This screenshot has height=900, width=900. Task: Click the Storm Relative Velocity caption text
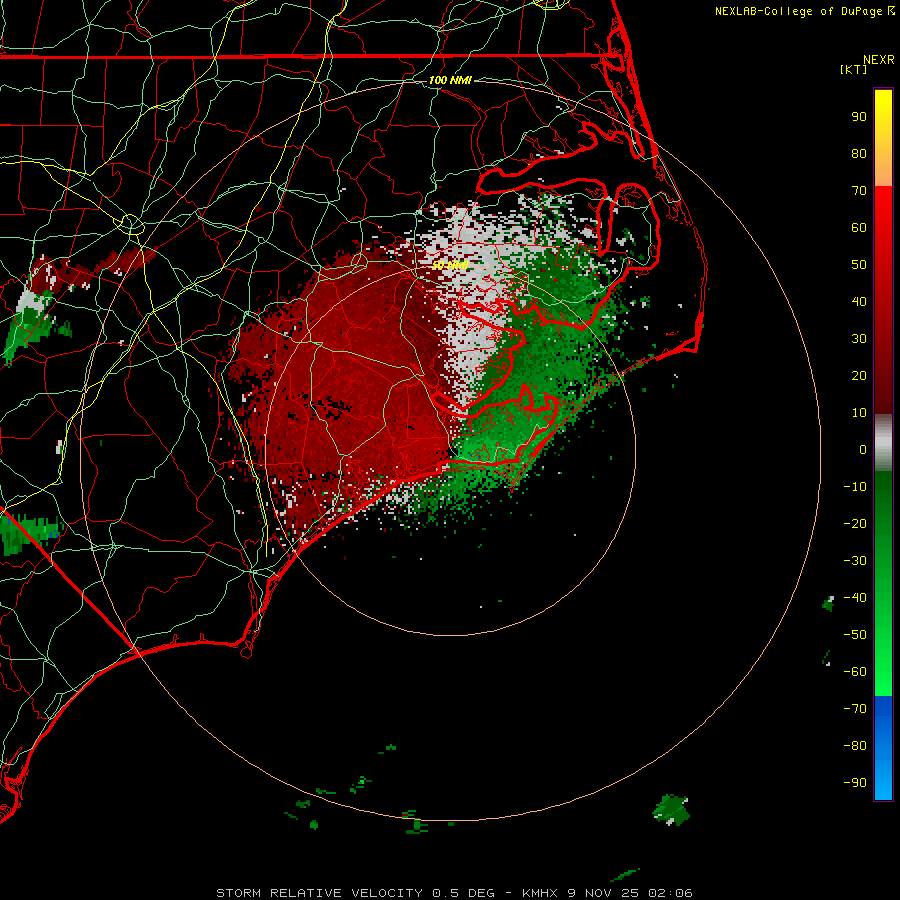coord(454,893)
